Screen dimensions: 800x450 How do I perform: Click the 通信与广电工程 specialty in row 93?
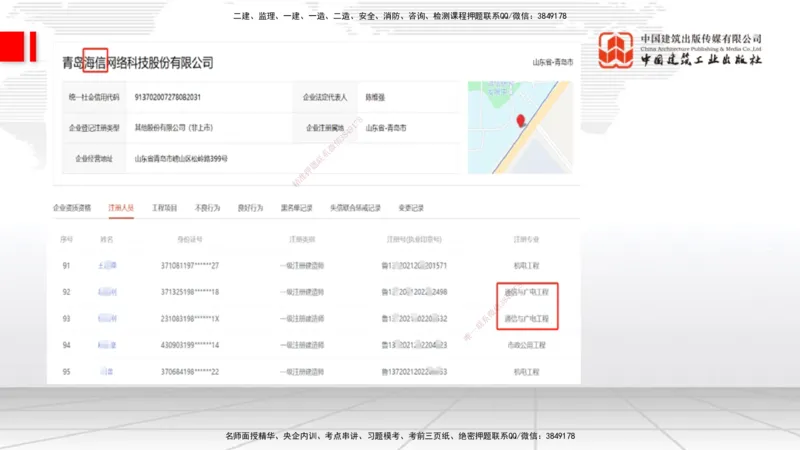coord(527,318)
